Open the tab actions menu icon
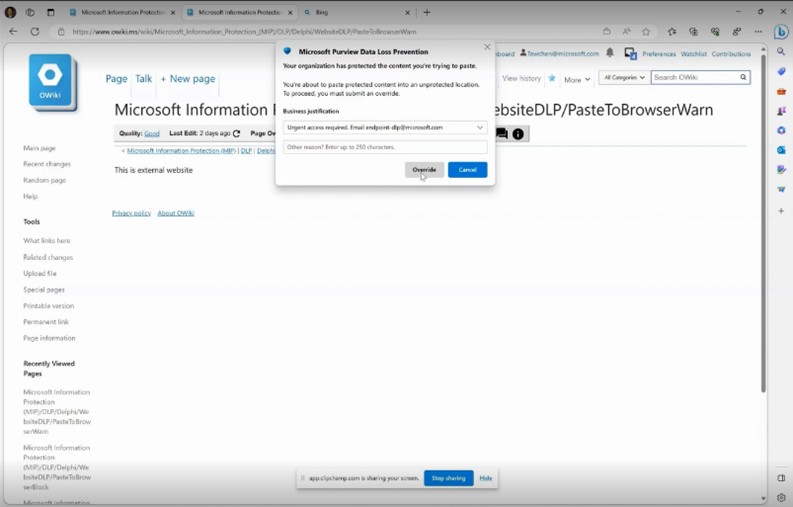793x507 pixels. (51, 12)
